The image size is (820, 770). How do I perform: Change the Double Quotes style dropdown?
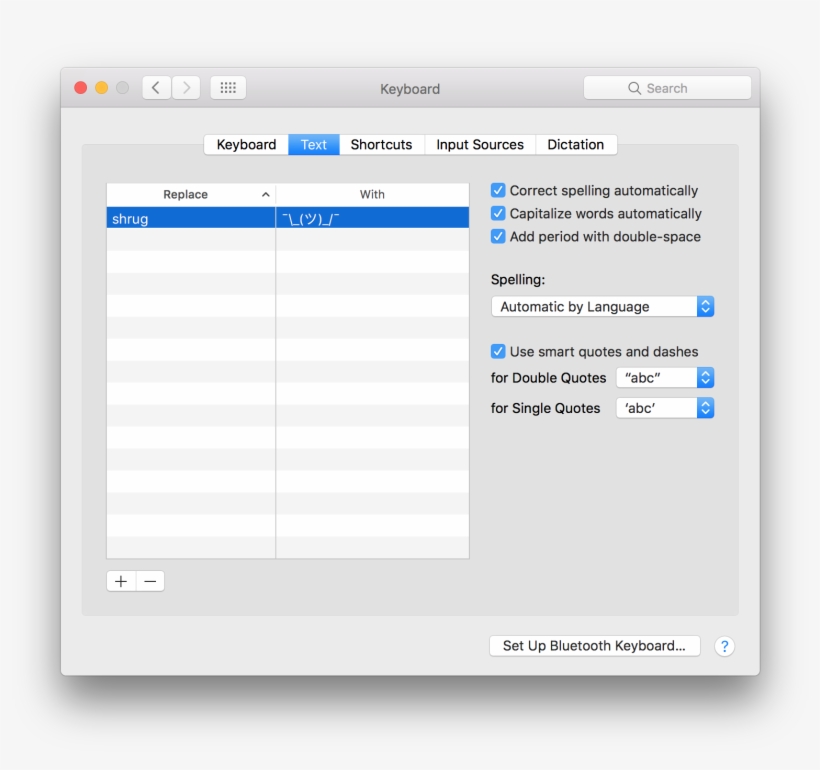point(665,377)
